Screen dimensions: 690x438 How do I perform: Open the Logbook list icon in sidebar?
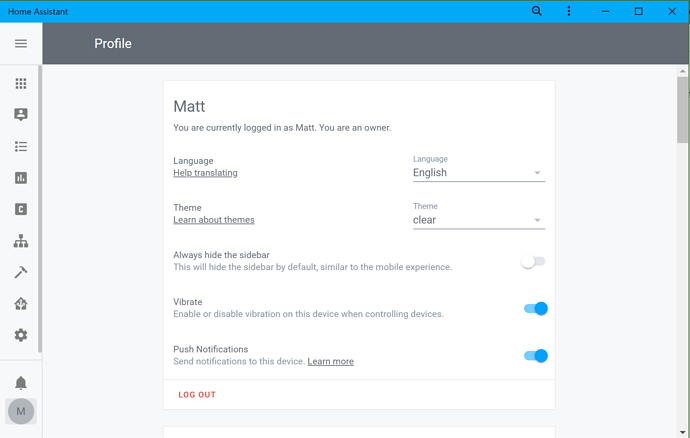click(x=21, y=147)
